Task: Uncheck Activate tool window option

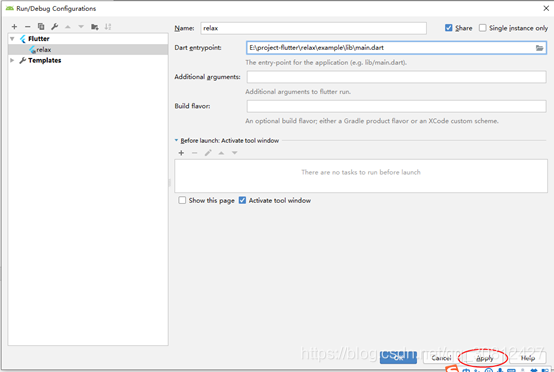Action: [x=242, y=200]
